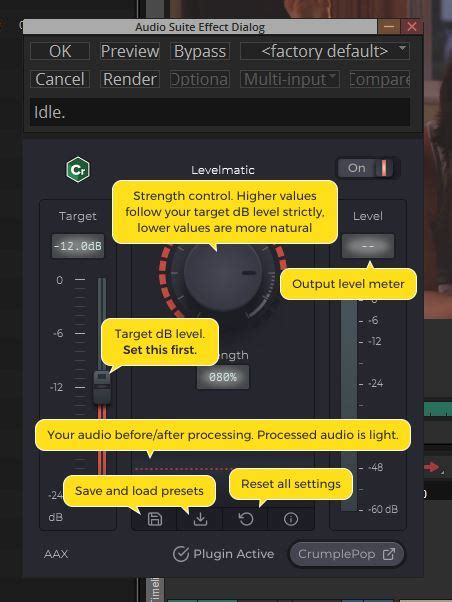Screen dimensions: 452x602
Task: Click the Plugin Active checkmark icon
Action: coord(180,554)
